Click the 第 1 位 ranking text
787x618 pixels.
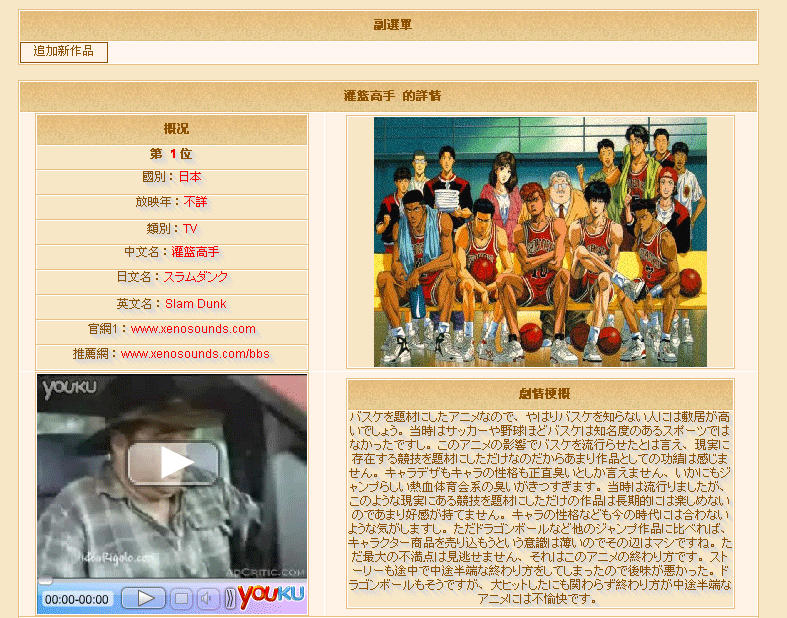171,154
